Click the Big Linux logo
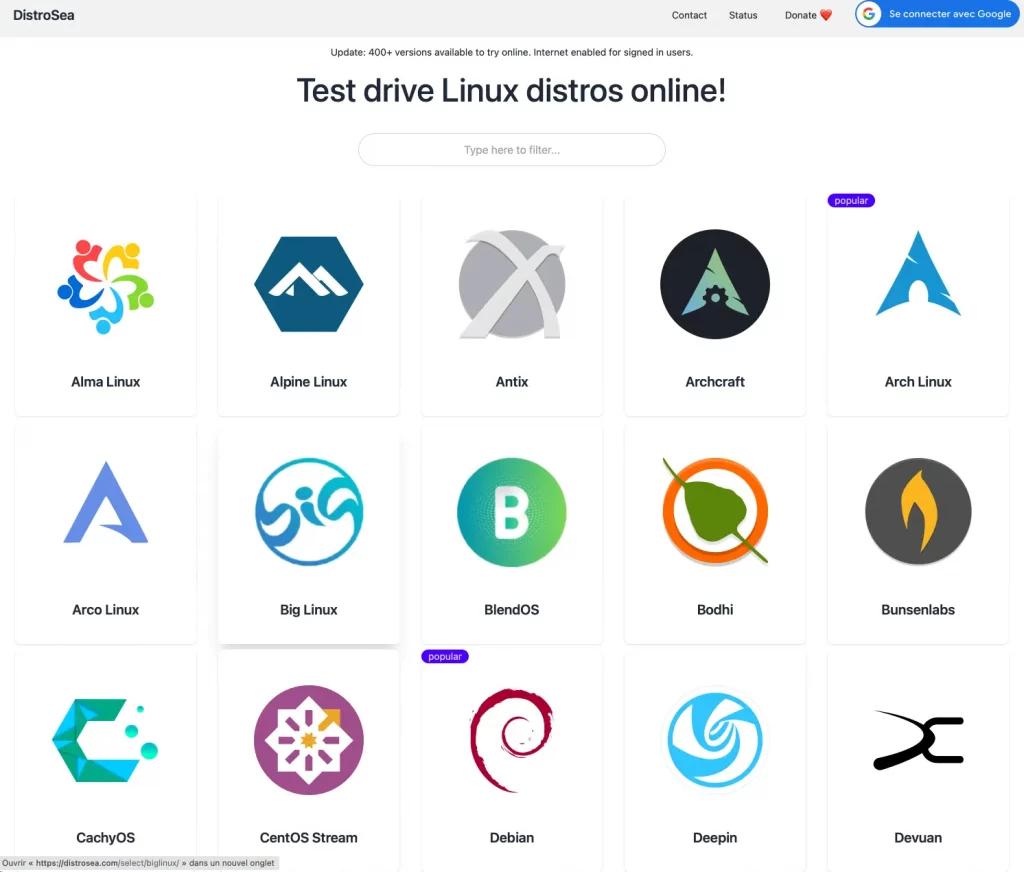 coord(309,512)
